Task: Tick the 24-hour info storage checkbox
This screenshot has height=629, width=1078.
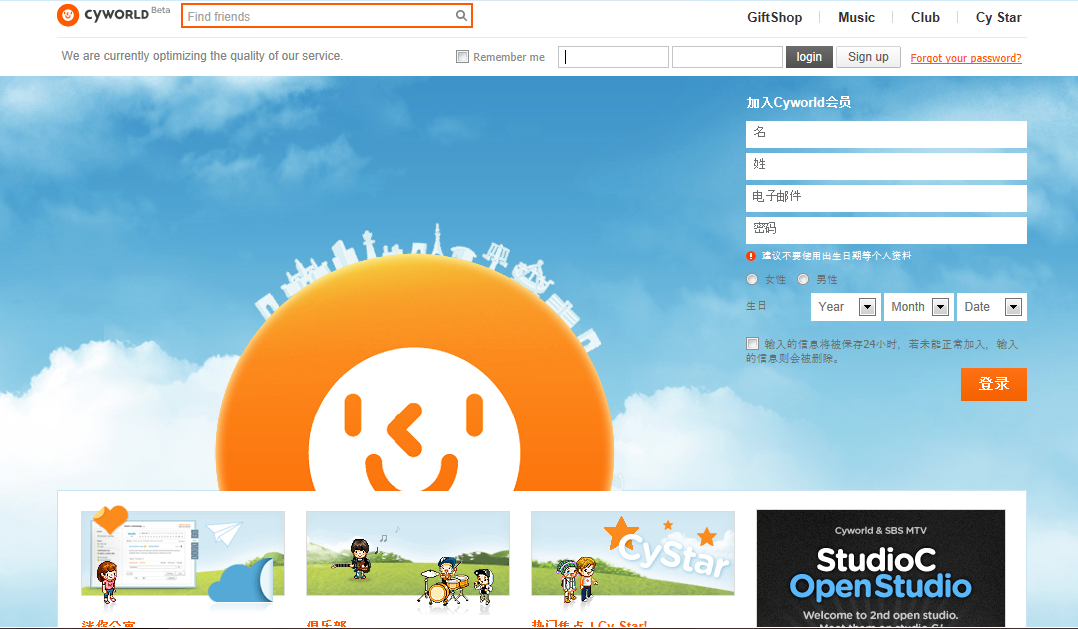Action: pos(752,344)
